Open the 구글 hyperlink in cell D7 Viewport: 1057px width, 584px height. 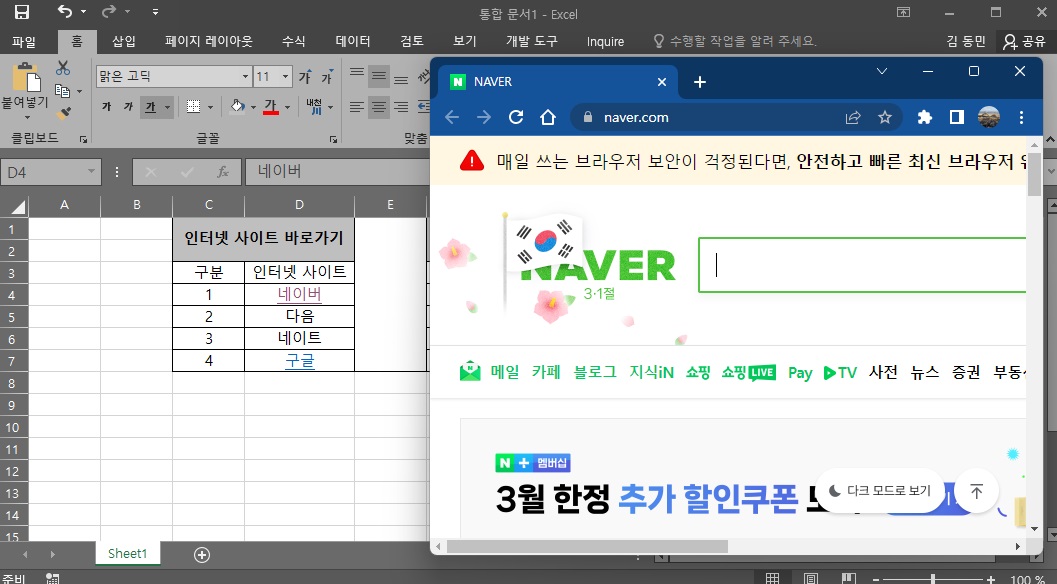tap(300, 361)
